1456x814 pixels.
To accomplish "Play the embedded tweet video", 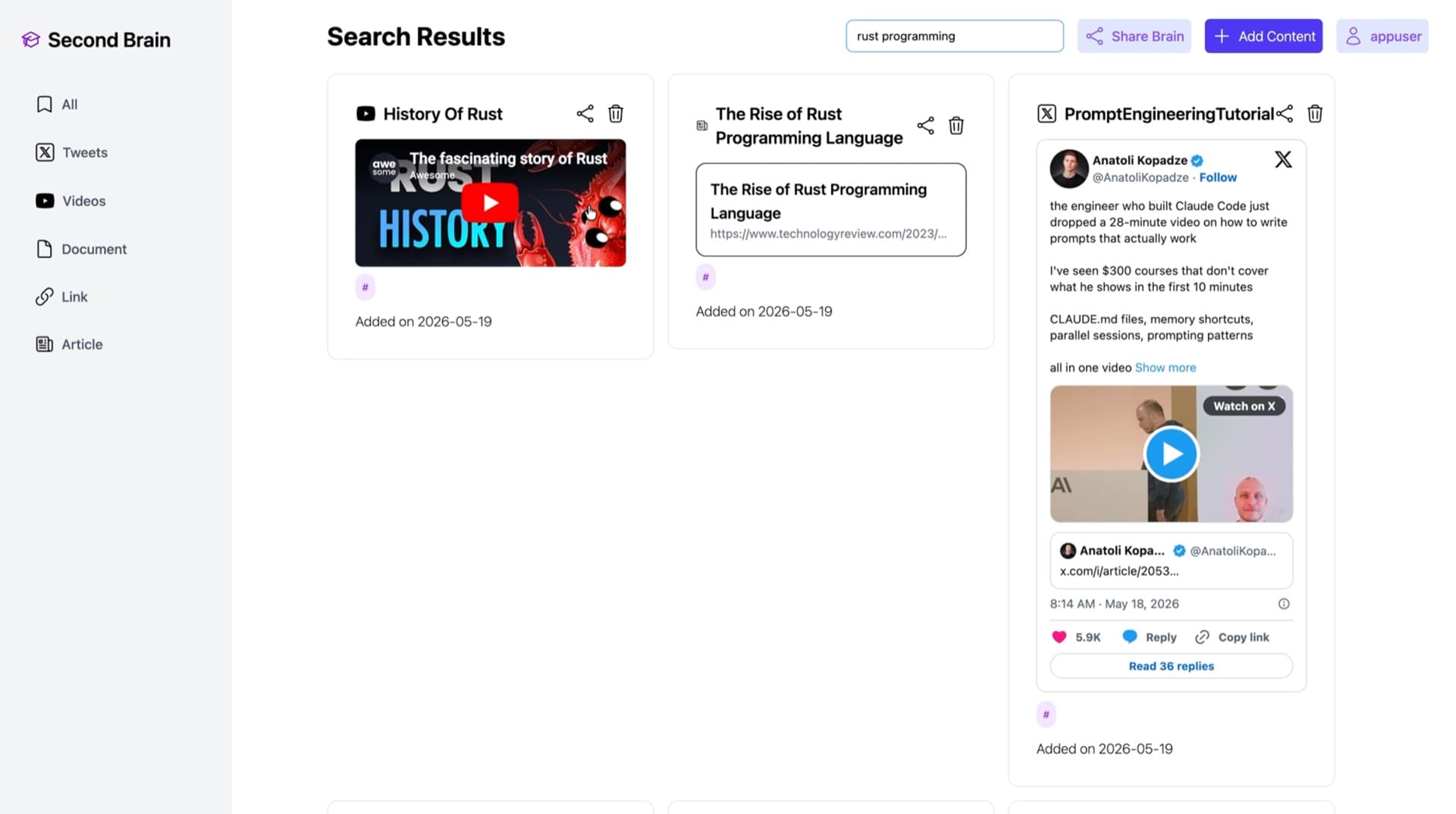I will pos(1172,454).
